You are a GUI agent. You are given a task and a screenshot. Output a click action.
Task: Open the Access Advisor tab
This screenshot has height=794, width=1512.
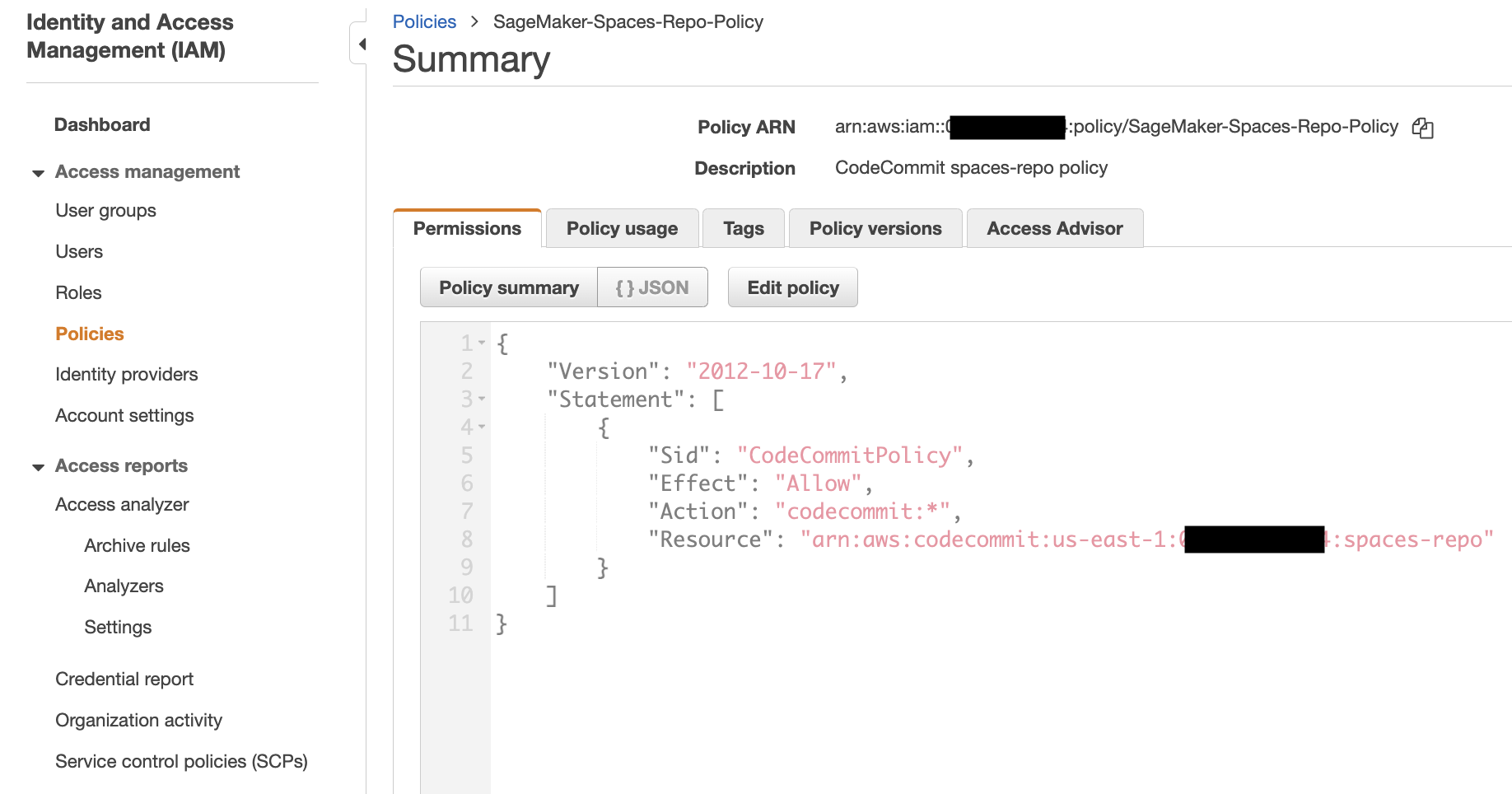click(x=1054, y=228)
